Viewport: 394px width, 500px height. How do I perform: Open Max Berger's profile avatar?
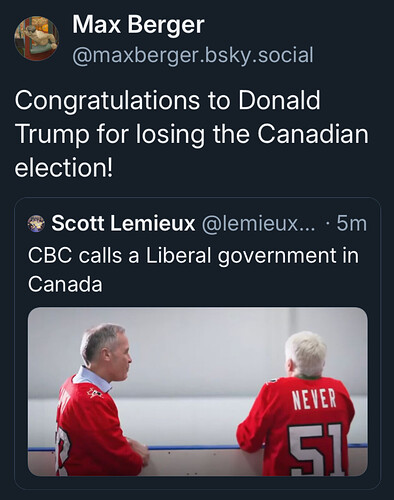click(37, 38)
